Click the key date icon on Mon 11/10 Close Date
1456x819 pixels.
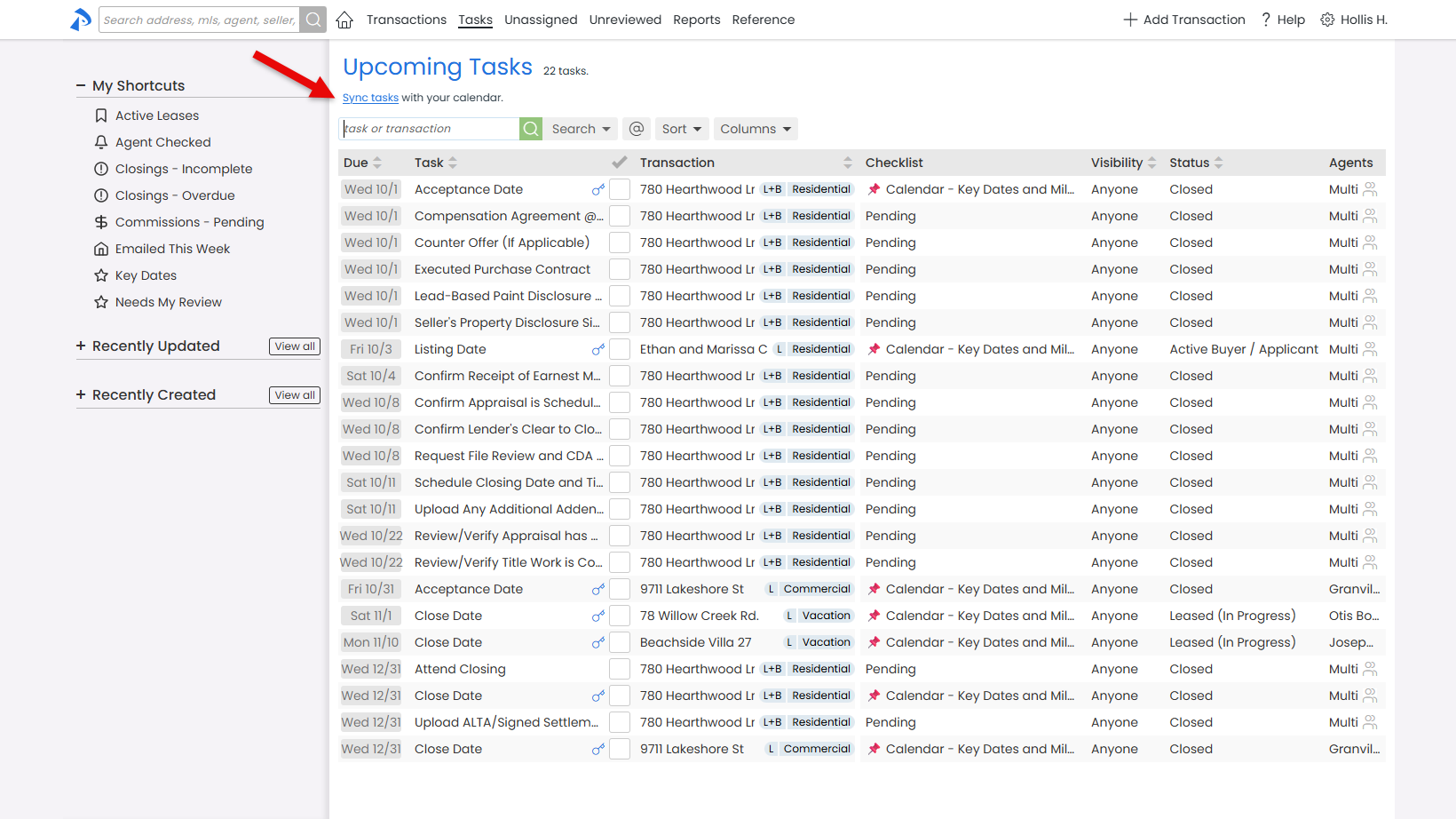pyautogui.click(x=598, y=642)
